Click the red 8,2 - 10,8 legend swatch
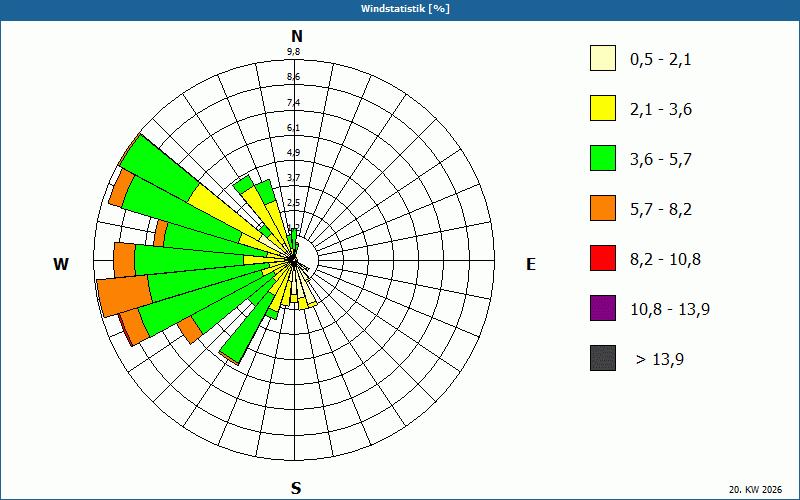 click(x=603, y=258)
